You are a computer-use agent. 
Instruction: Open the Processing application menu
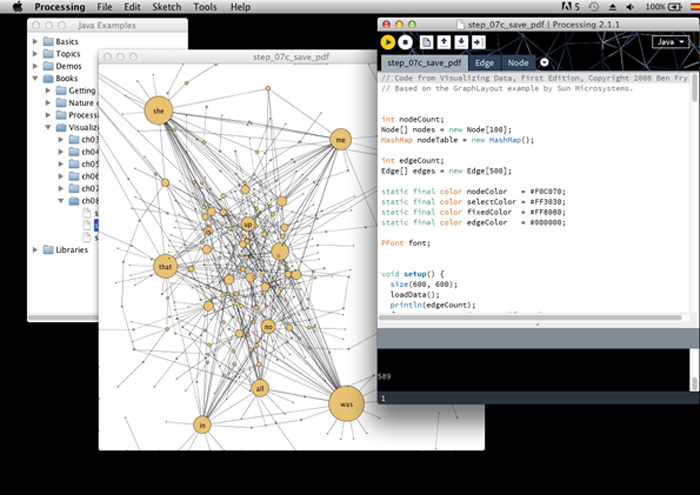coord(60,7)
